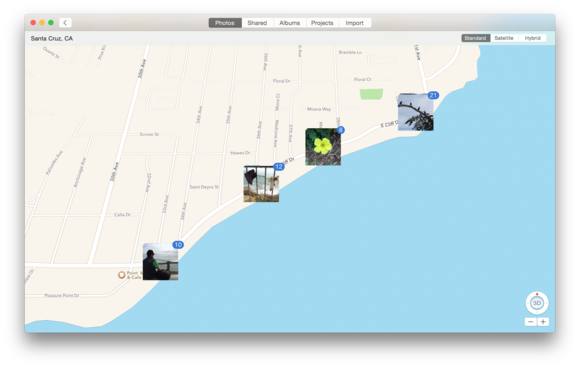Click the blue badge showing 12 photos
580x368 pixels.
279,167
